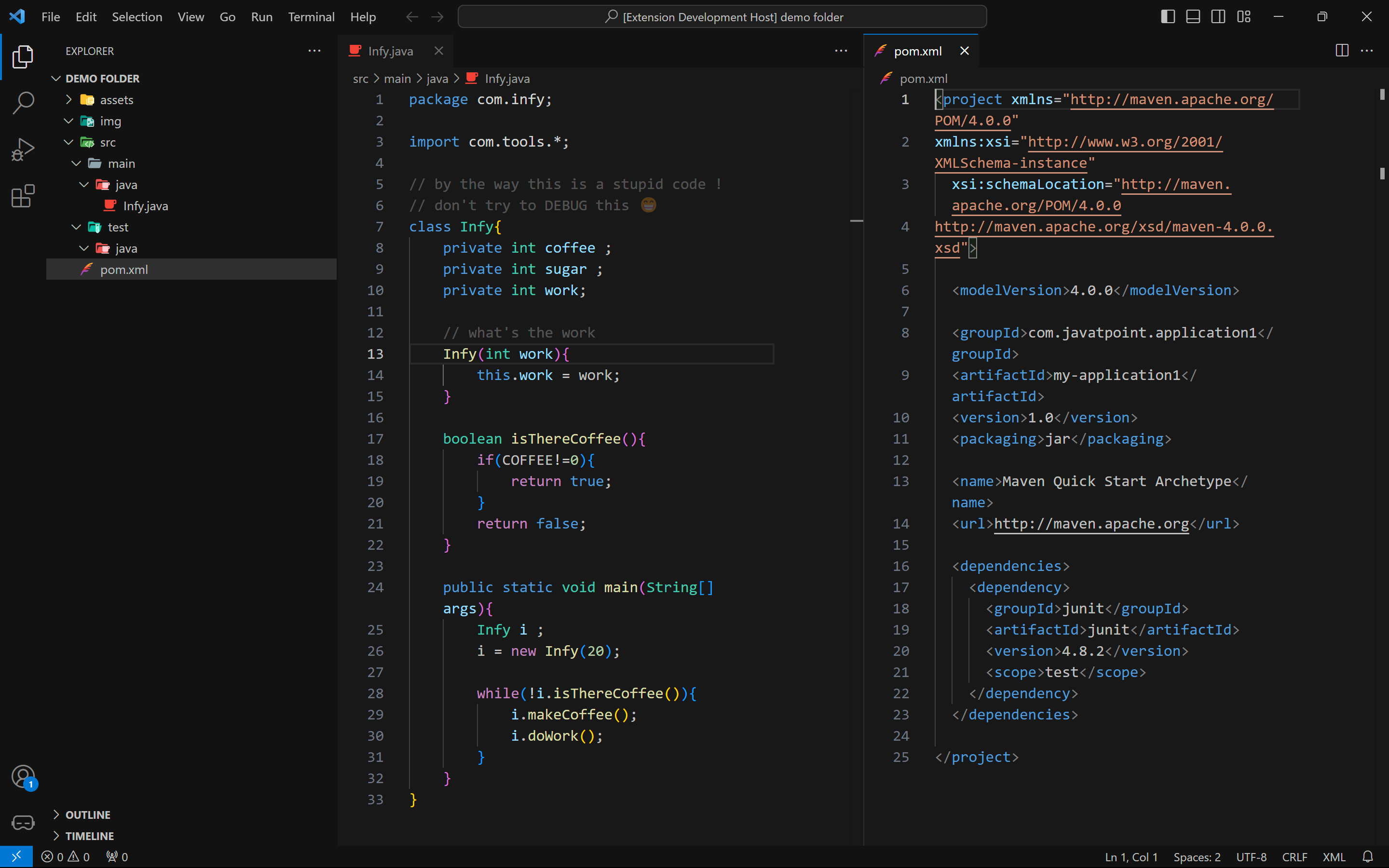Screen dimensions: 1389x868
Task: Open notifications bell in status bar
Action: pos(1368,856)
